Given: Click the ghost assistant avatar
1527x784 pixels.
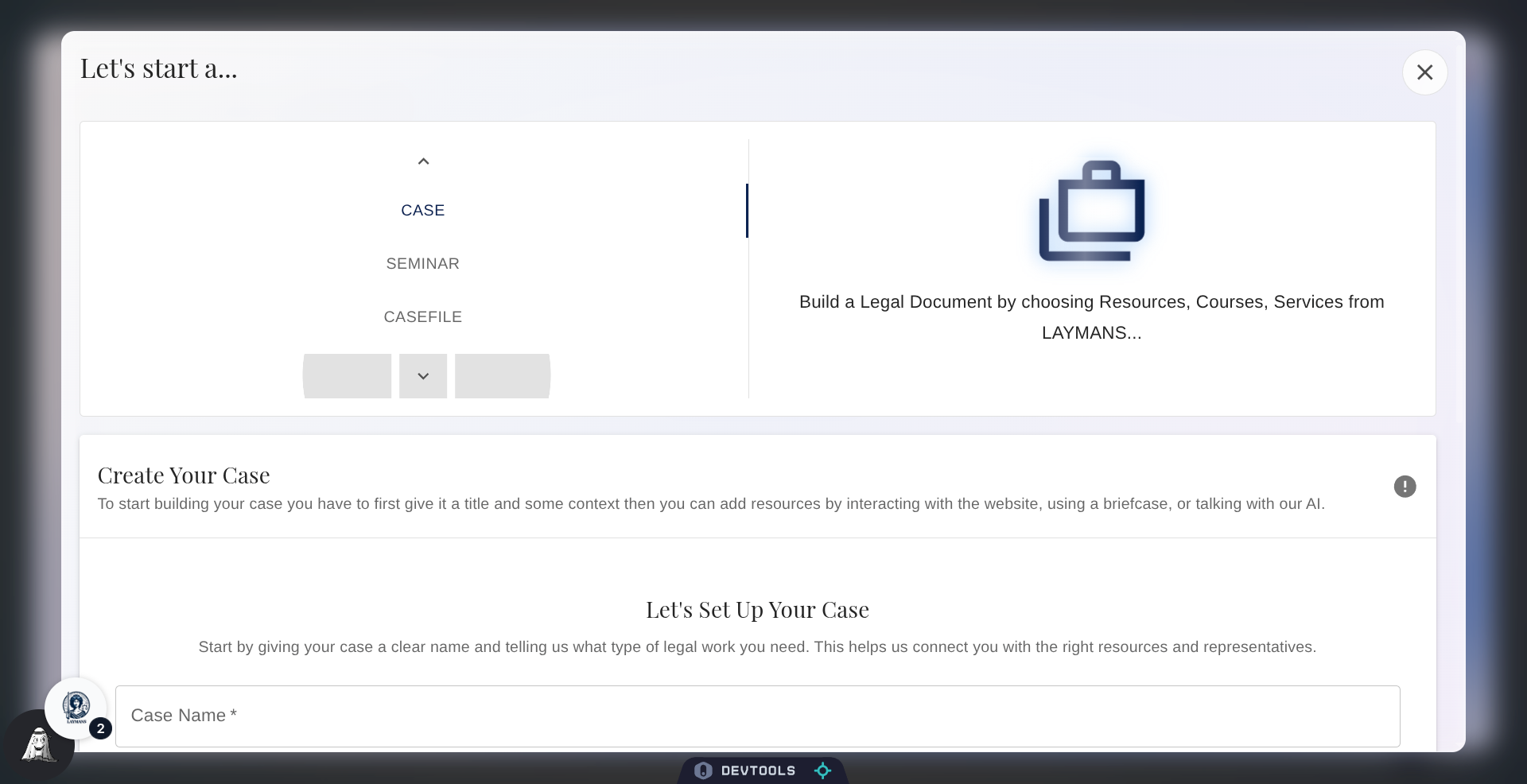Looking at the screenshot, I should point(38,746).
